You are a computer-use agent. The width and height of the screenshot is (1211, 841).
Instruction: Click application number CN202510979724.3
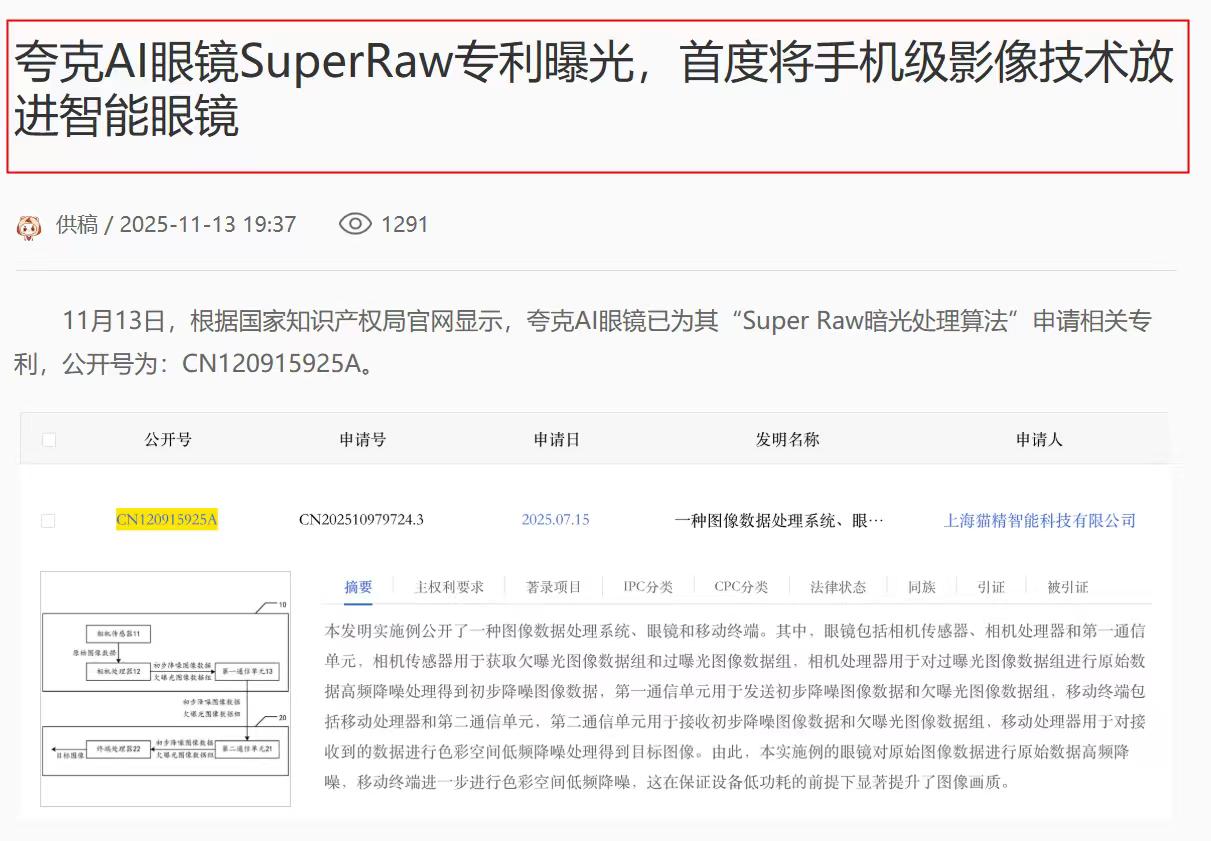(361, 520)
